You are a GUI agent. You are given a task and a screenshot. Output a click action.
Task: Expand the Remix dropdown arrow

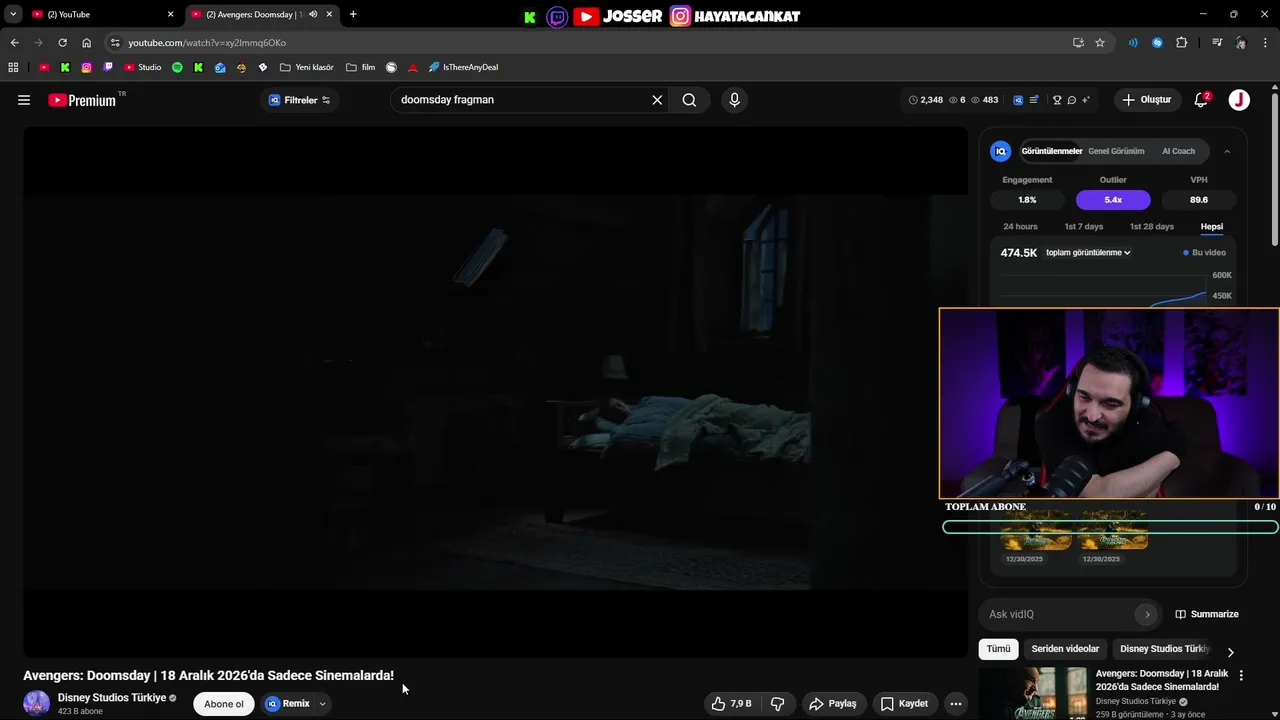tap(322, 704)
